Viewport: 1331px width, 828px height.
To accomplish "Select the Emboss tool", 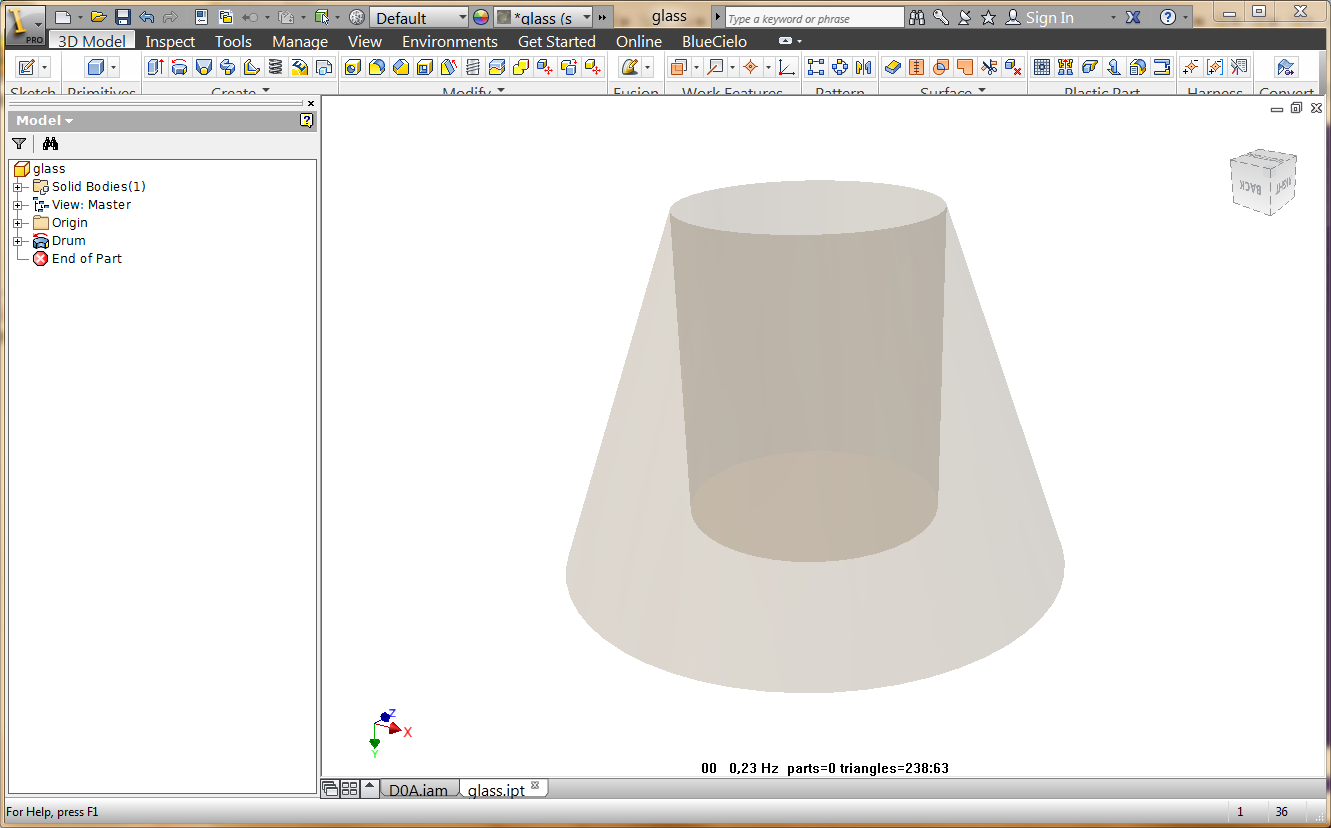I will pos(299,67).
